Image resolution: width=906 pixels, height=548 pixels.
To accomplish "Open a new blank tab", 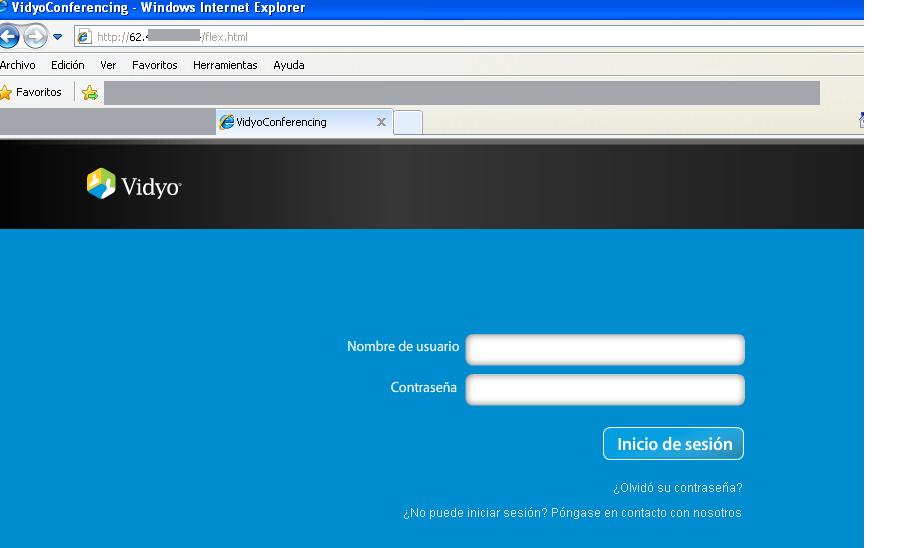I will point(408,122).
